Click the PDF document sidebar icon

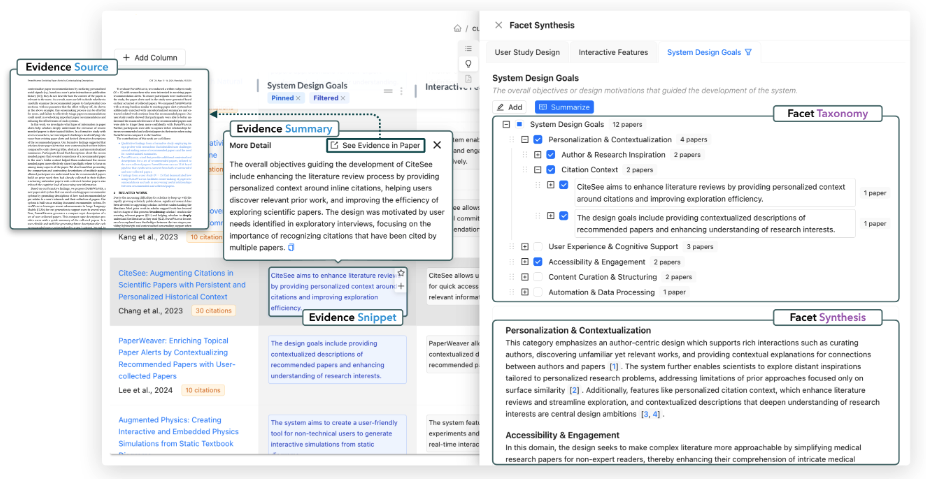pos(468,79)
